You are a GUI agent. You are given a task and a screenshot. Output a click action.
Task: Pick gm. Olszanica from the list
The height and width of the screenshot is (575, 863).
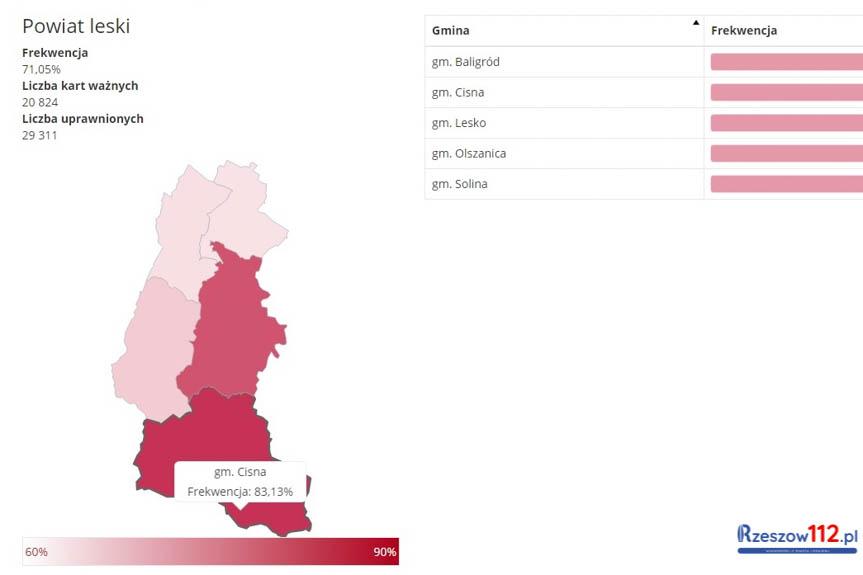pyautogui.click(x=468, y=154)
